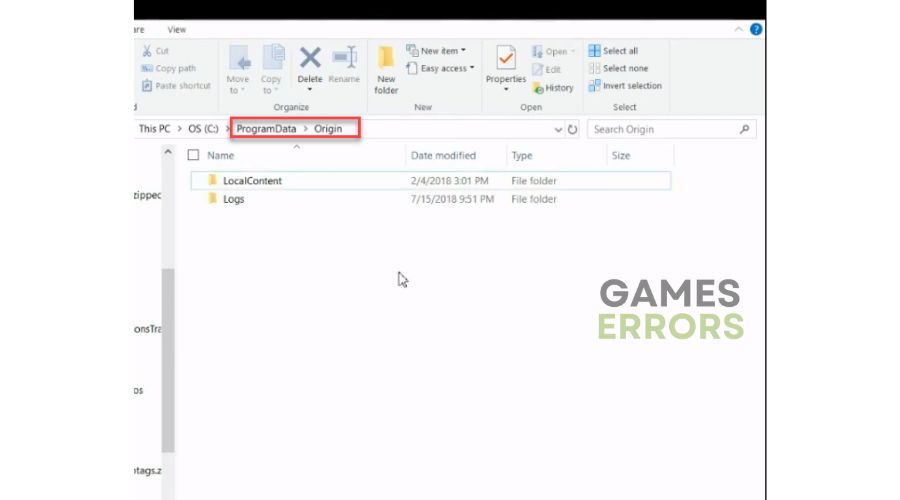900x500 pixels.
Task: Open the address bar history dropdown
Action: click(x=558, y=130)
